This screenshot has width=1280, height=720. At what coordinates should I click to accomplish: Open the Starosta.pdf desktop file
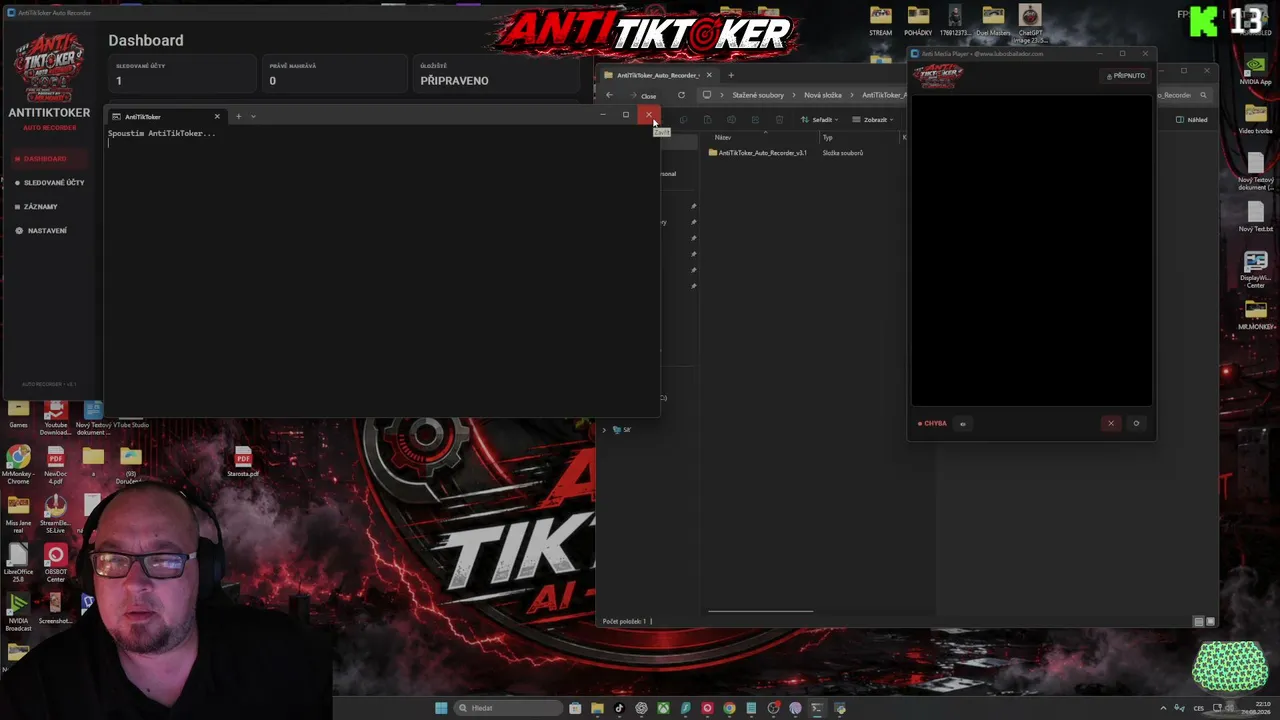[x=243, y=462]
